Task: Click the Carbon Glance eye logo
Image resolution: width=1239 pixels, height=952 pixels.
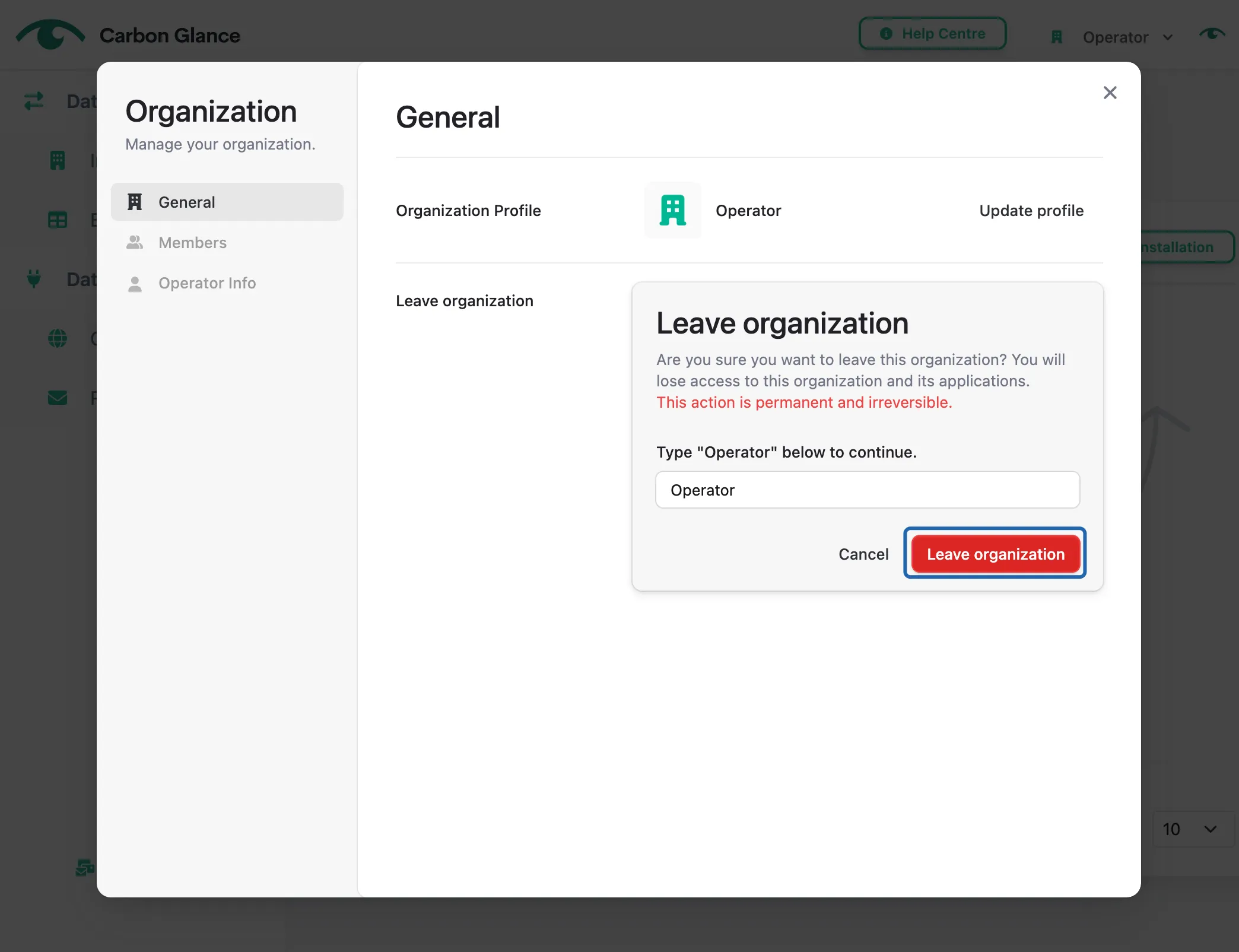Action: click(x=50, y=34)
